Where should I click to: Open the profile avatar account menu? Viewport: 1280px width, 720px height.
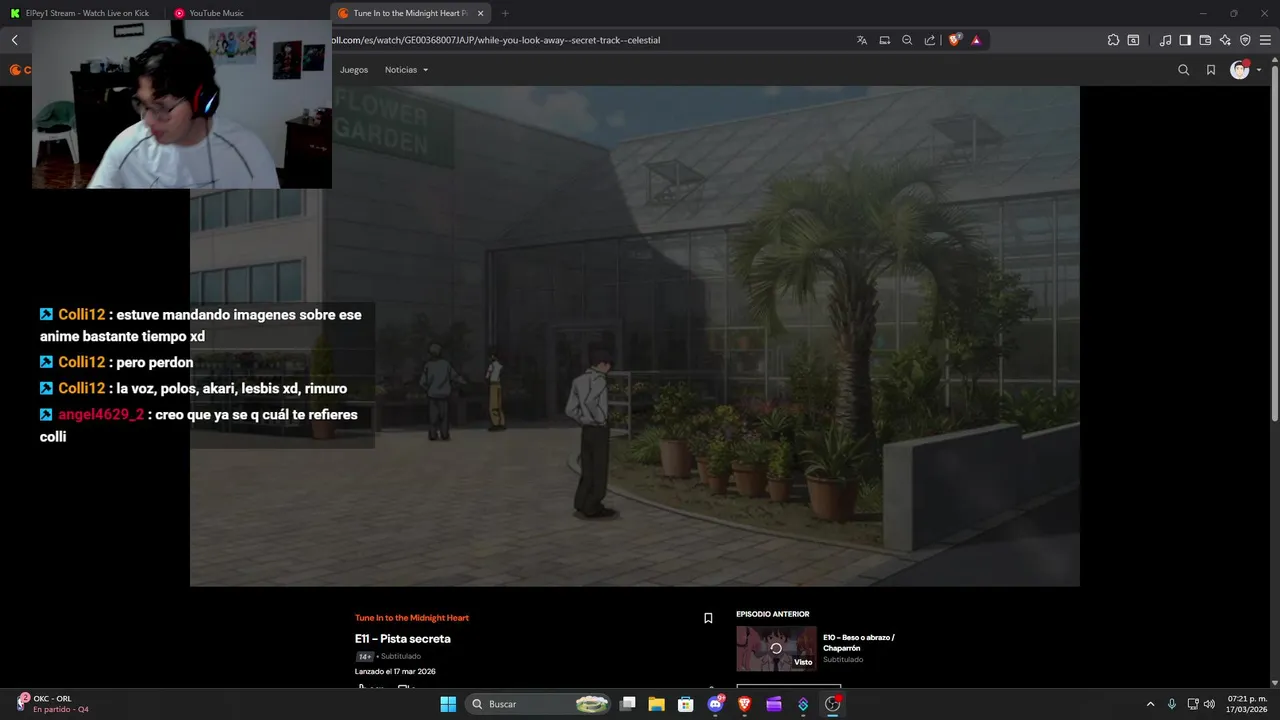click(1245, 70)
